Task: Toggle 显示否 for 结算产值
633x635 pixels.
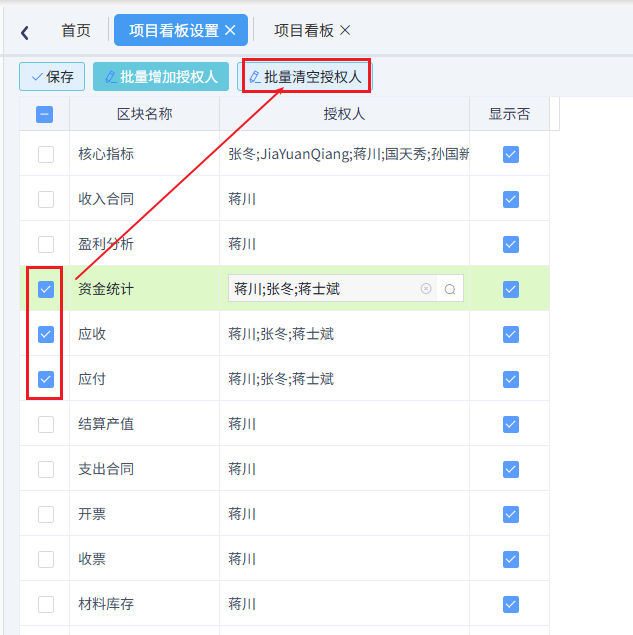Action: click(x=511, y=424)
